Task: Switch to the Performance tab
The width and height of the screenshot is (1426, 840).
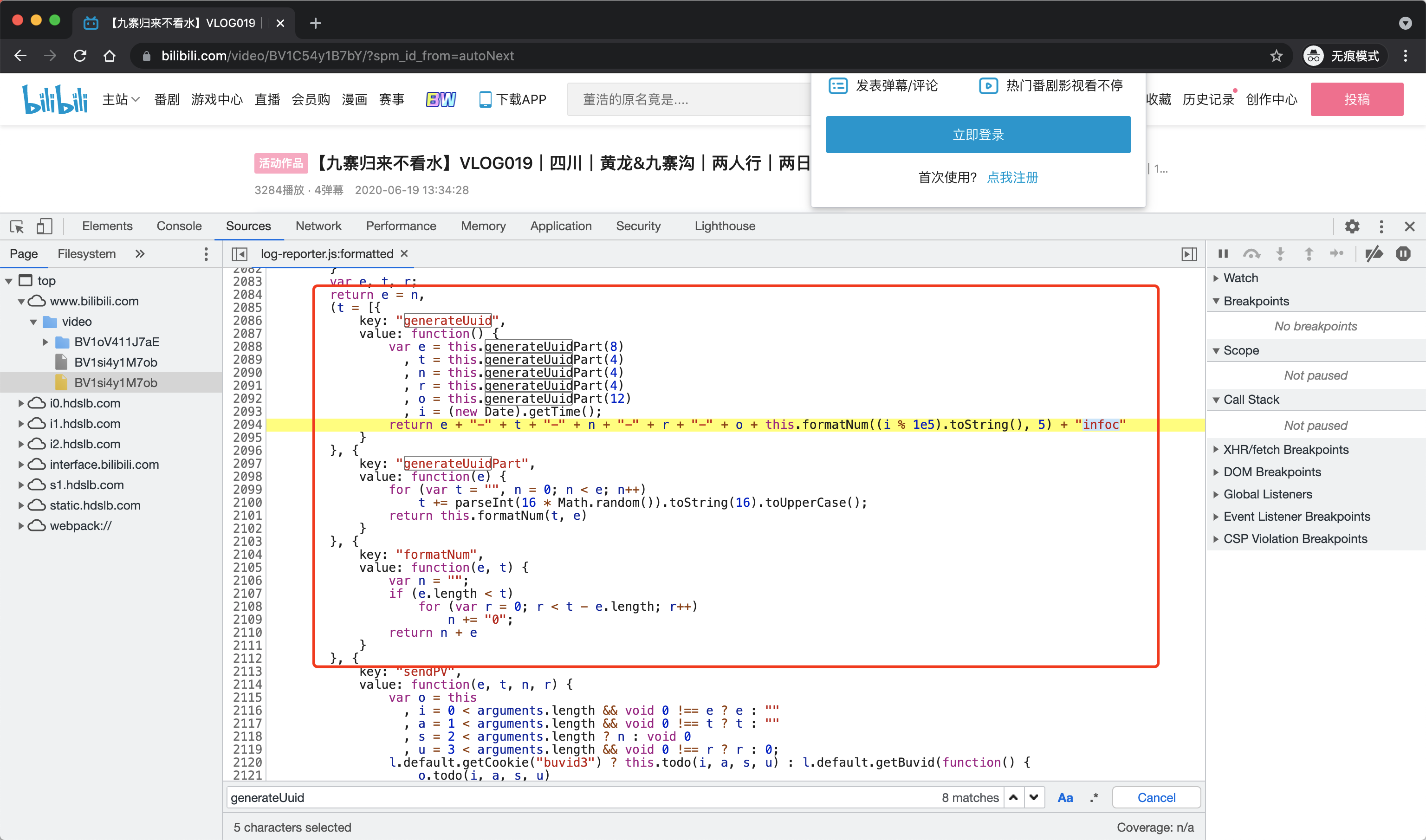Action: 401,226
